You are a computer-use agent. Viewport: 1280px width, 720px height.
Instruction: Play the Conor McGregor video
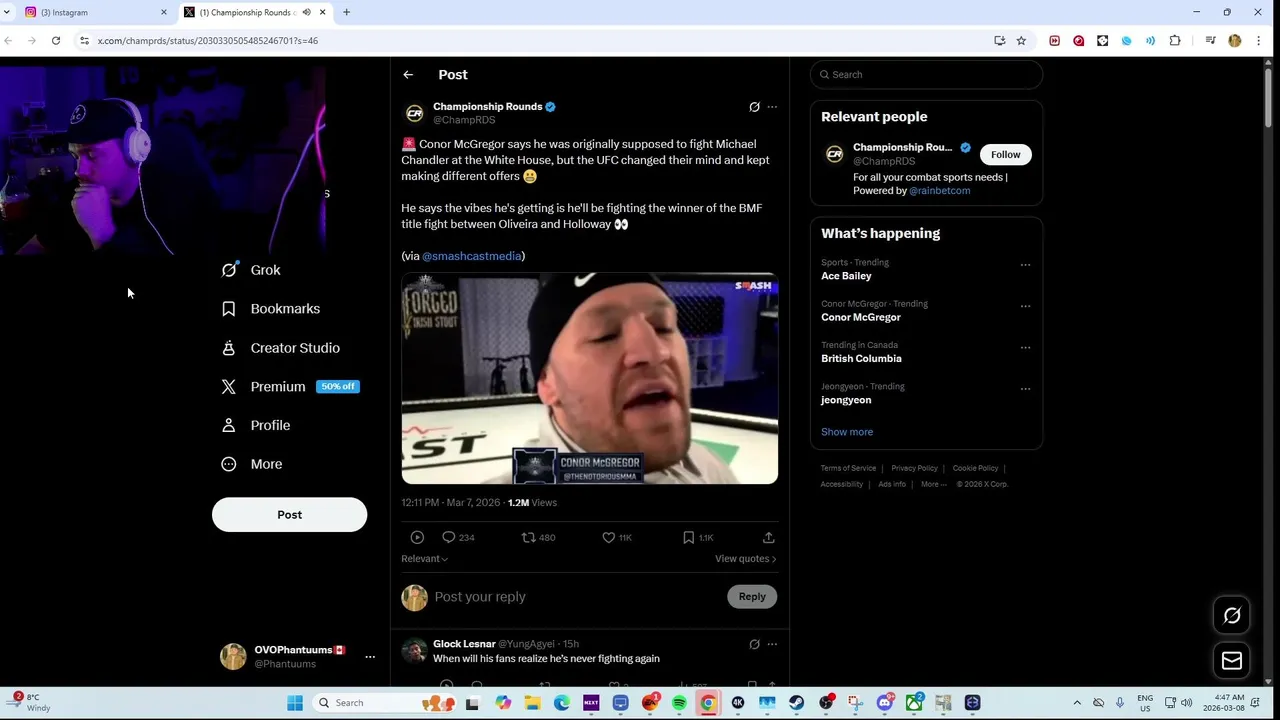point(590,379)
